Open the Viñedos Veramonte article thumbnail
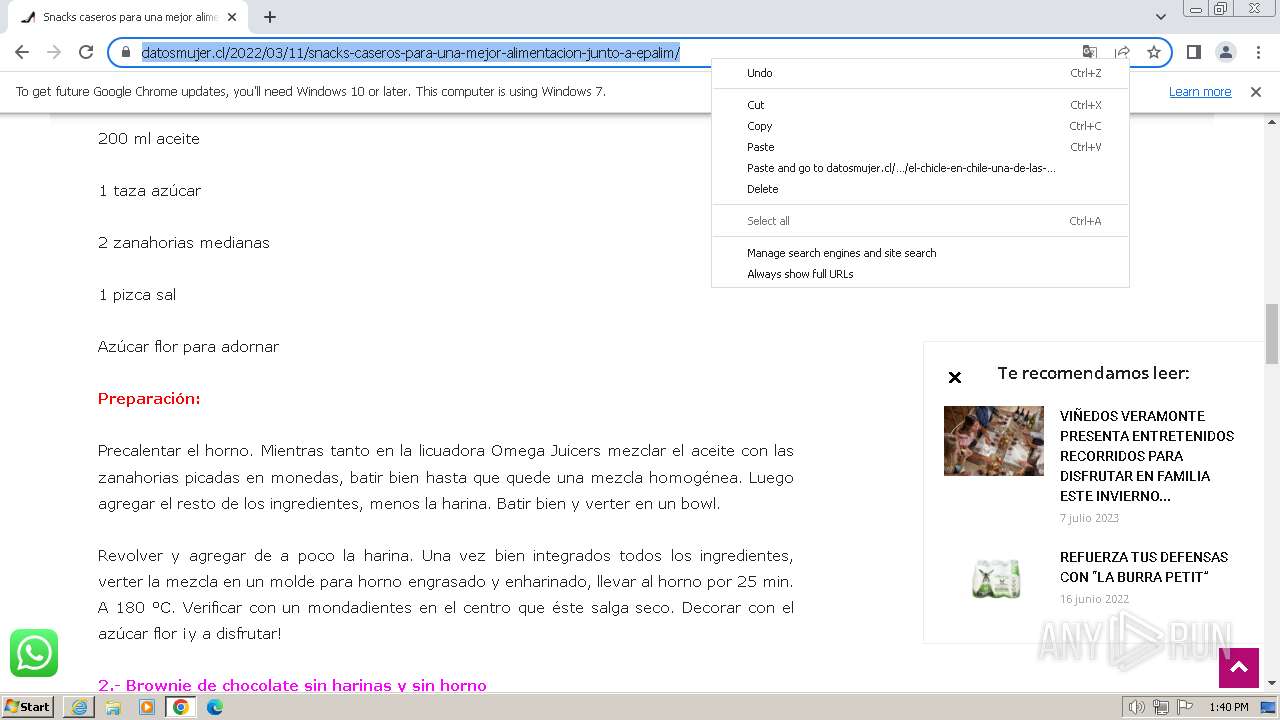Screen dimensions: 1280x720 tap(993, 441)
